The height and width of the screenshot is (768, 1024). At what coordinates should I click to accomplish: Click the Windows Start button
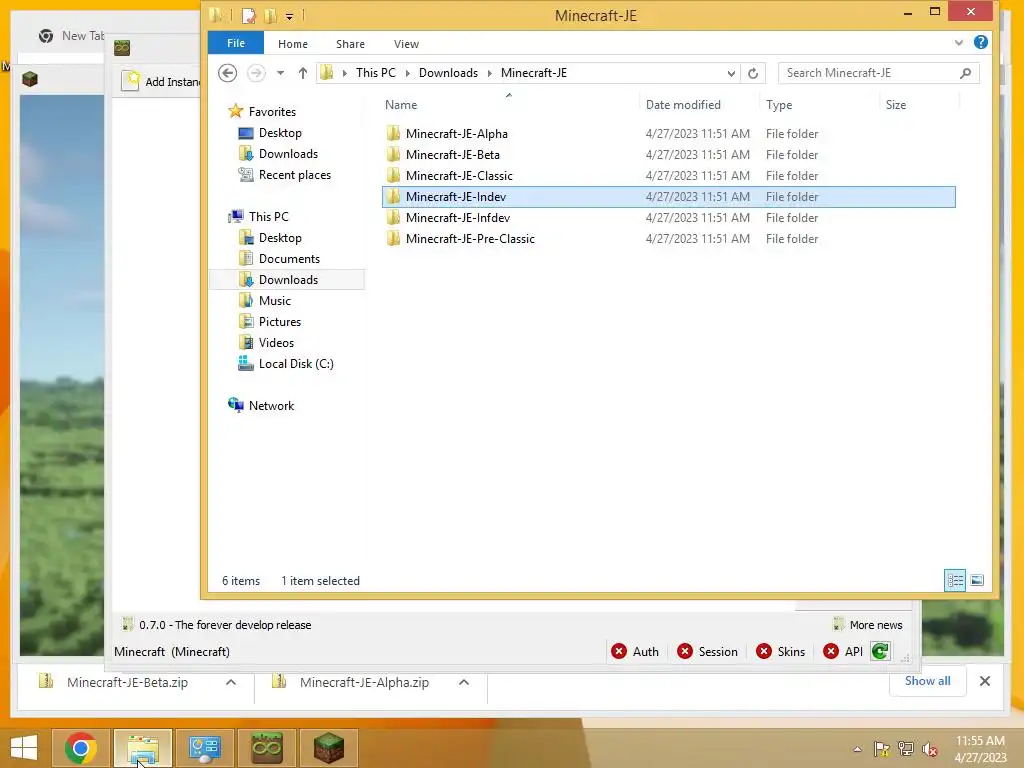pos(24,748)
